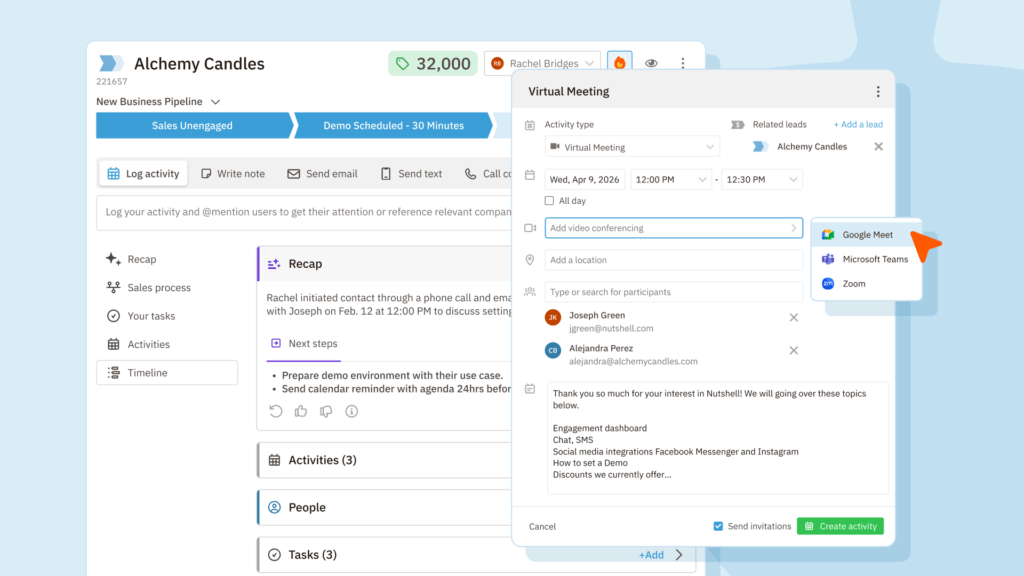
Task: Remove Alchemy Candles related lead
Action: (878, 147)
